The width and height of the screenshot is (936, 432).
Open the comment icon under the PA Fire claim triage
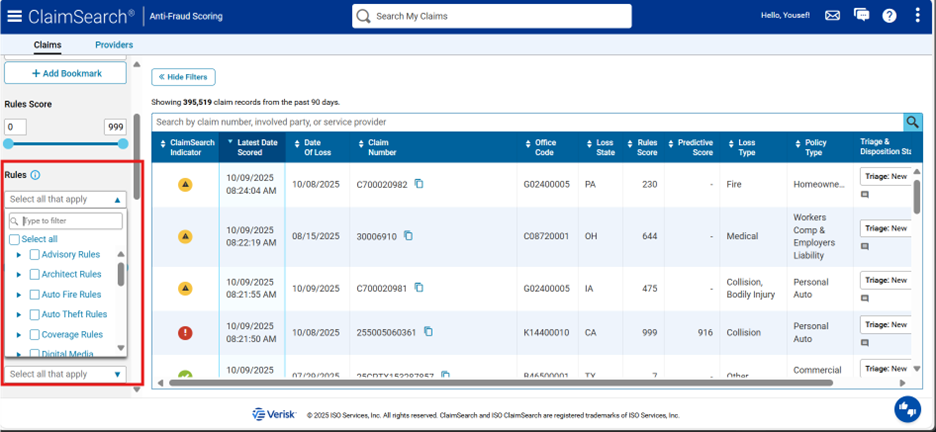(x=864, y=195)
